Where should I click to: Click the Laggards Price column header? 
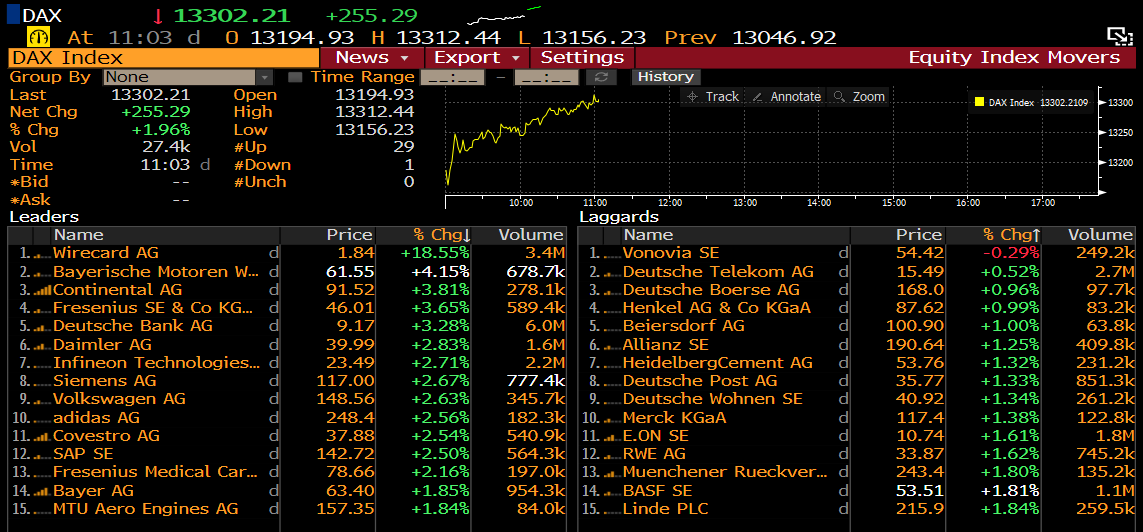tap(897, 235)
